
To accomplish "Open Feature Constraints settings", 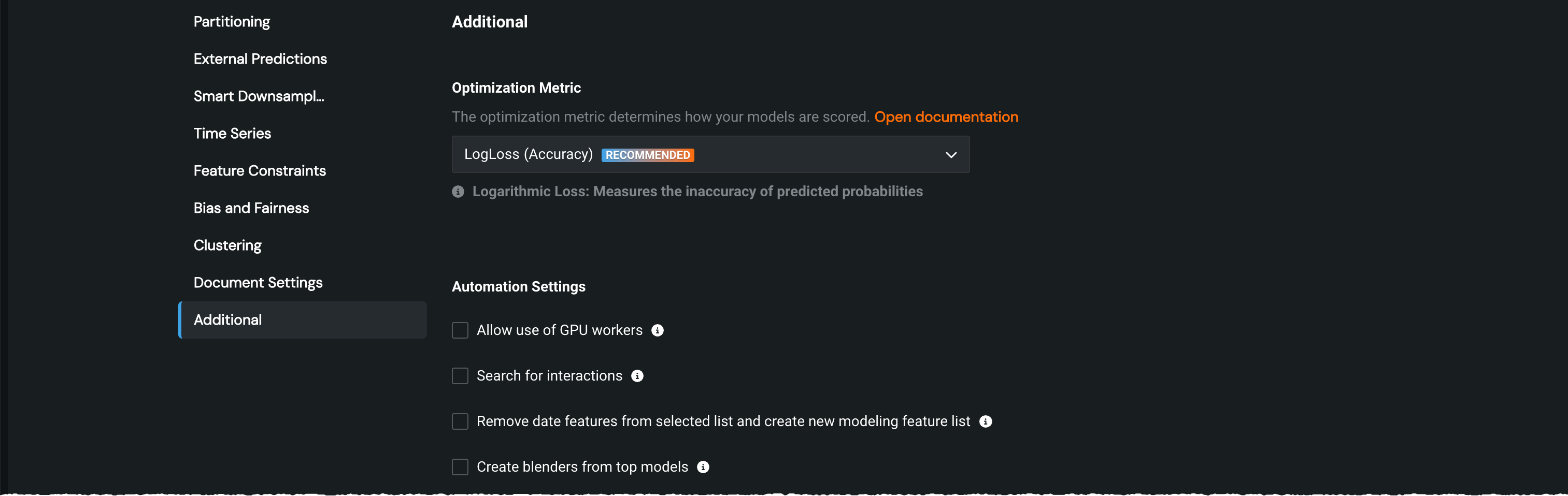I will pos(259,171).
